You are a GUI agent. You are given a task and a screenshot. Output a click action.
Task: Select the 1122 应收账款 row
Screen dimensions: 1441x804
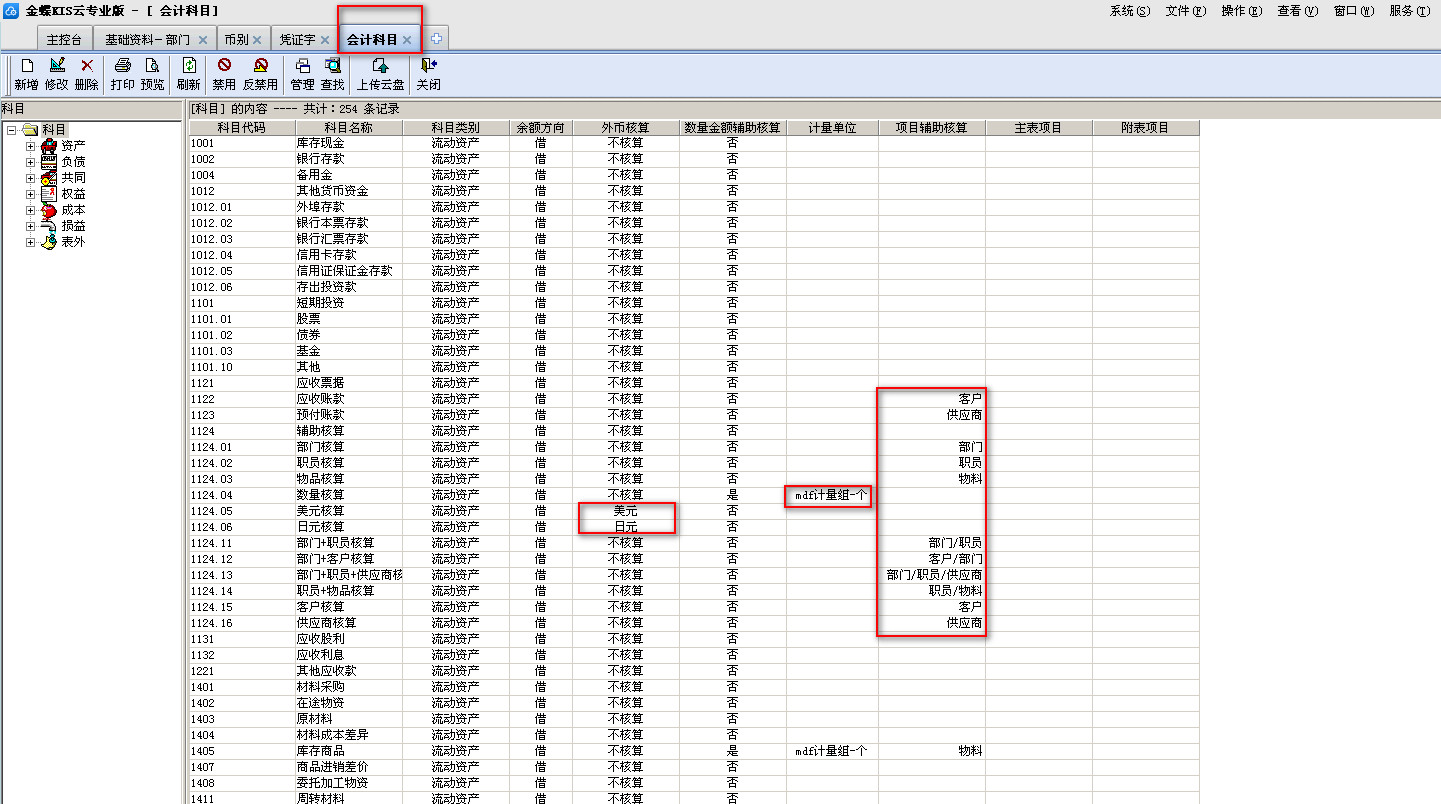click(x=320, y=399)
